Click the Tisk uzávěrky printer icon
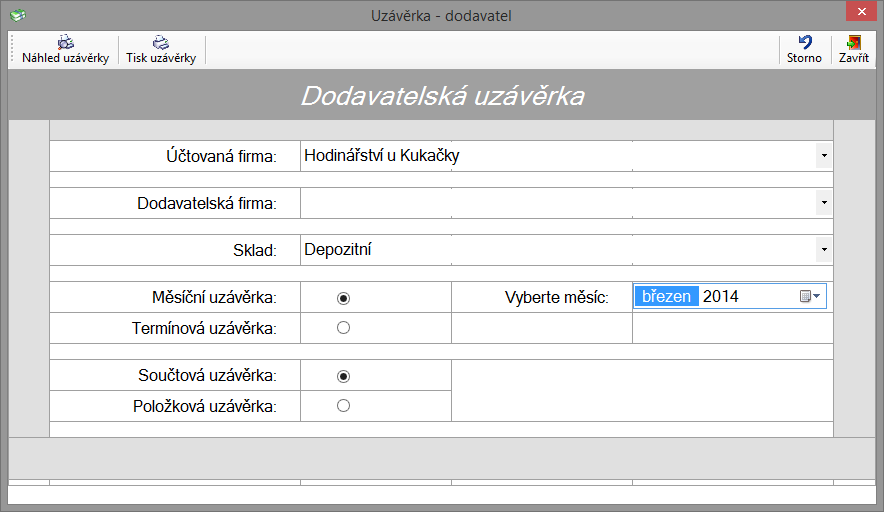 (161, 42)
